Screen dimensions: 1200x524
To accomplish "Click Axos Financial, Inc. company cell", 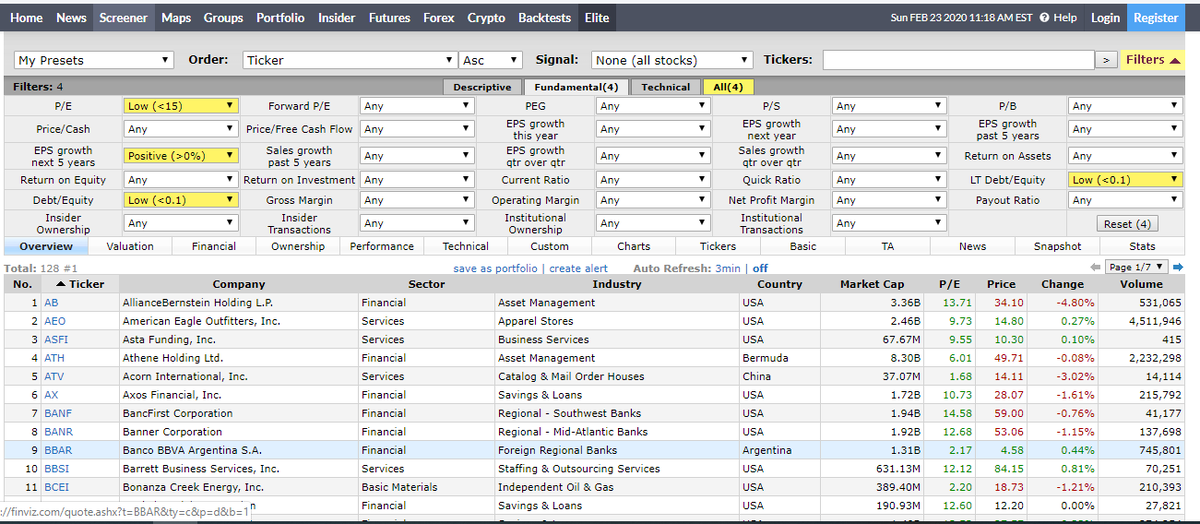I will click(x=239, y=395).
